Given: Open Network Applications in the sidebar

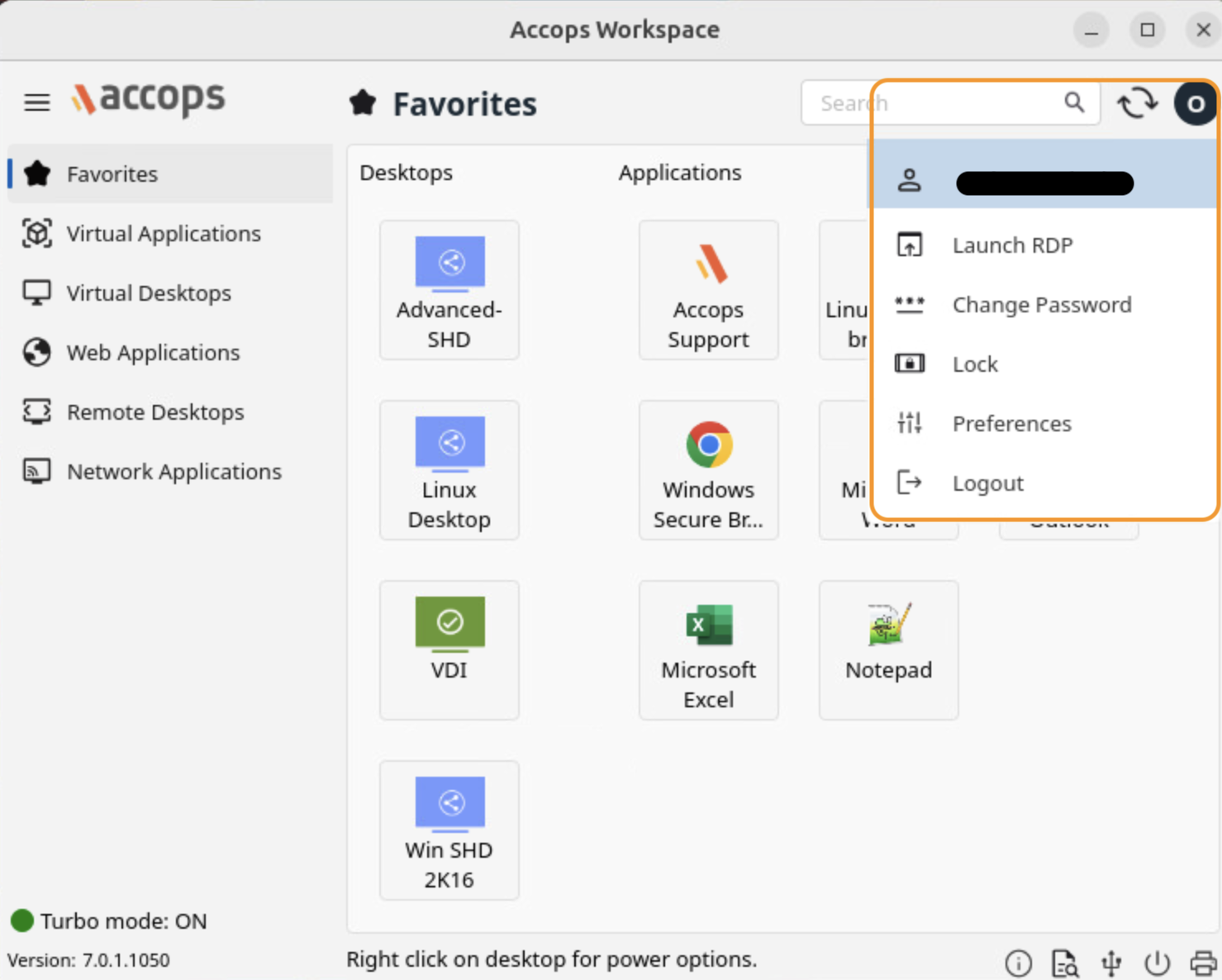Looking at the screenshot, I should click(x=174, y=472).
